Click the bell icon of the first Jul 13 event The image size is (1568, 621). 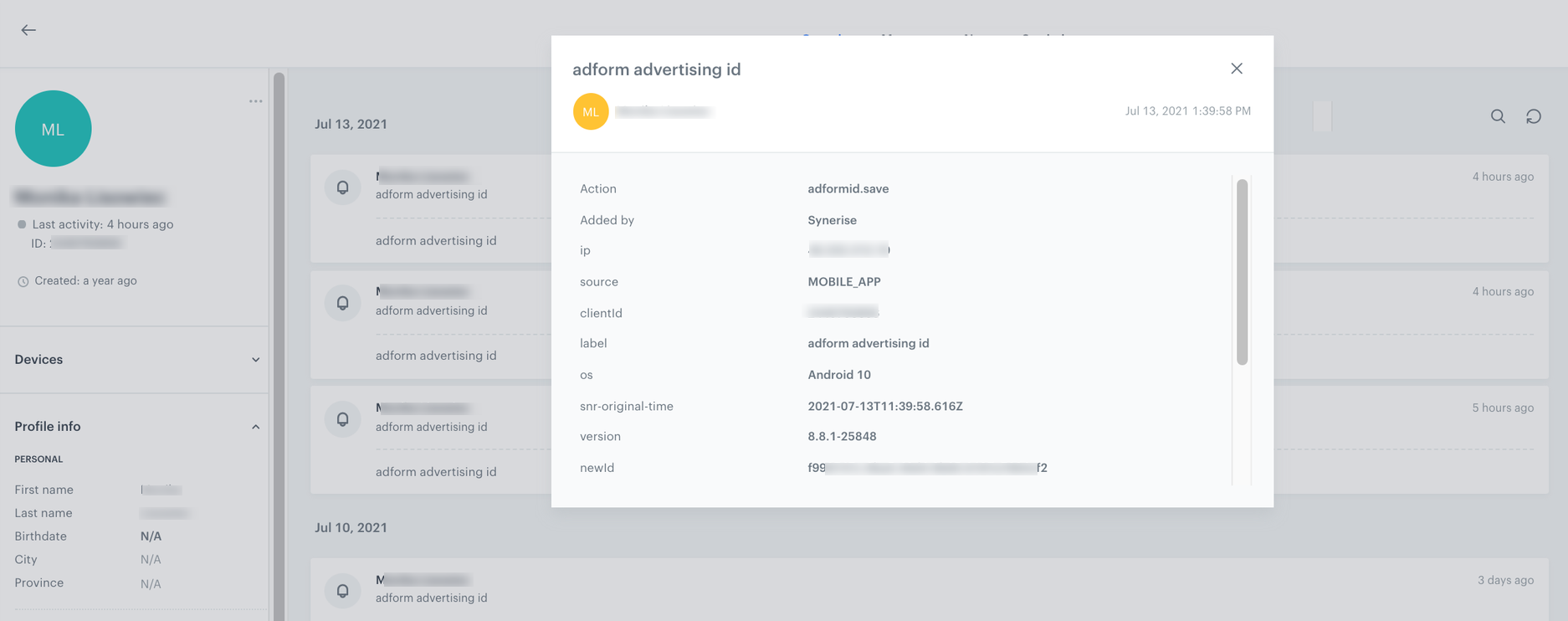click(343, 187)
